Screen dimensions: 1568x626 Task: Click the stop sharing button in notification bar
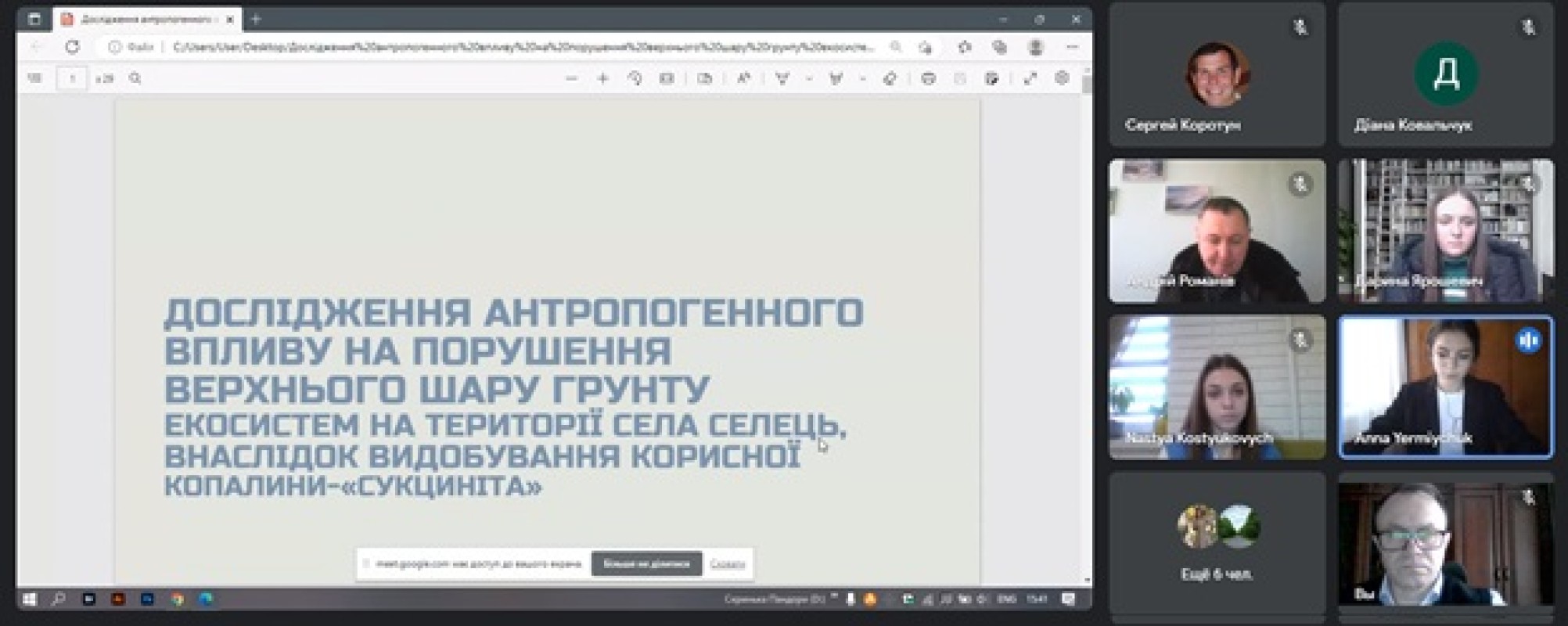coord(646,563)
